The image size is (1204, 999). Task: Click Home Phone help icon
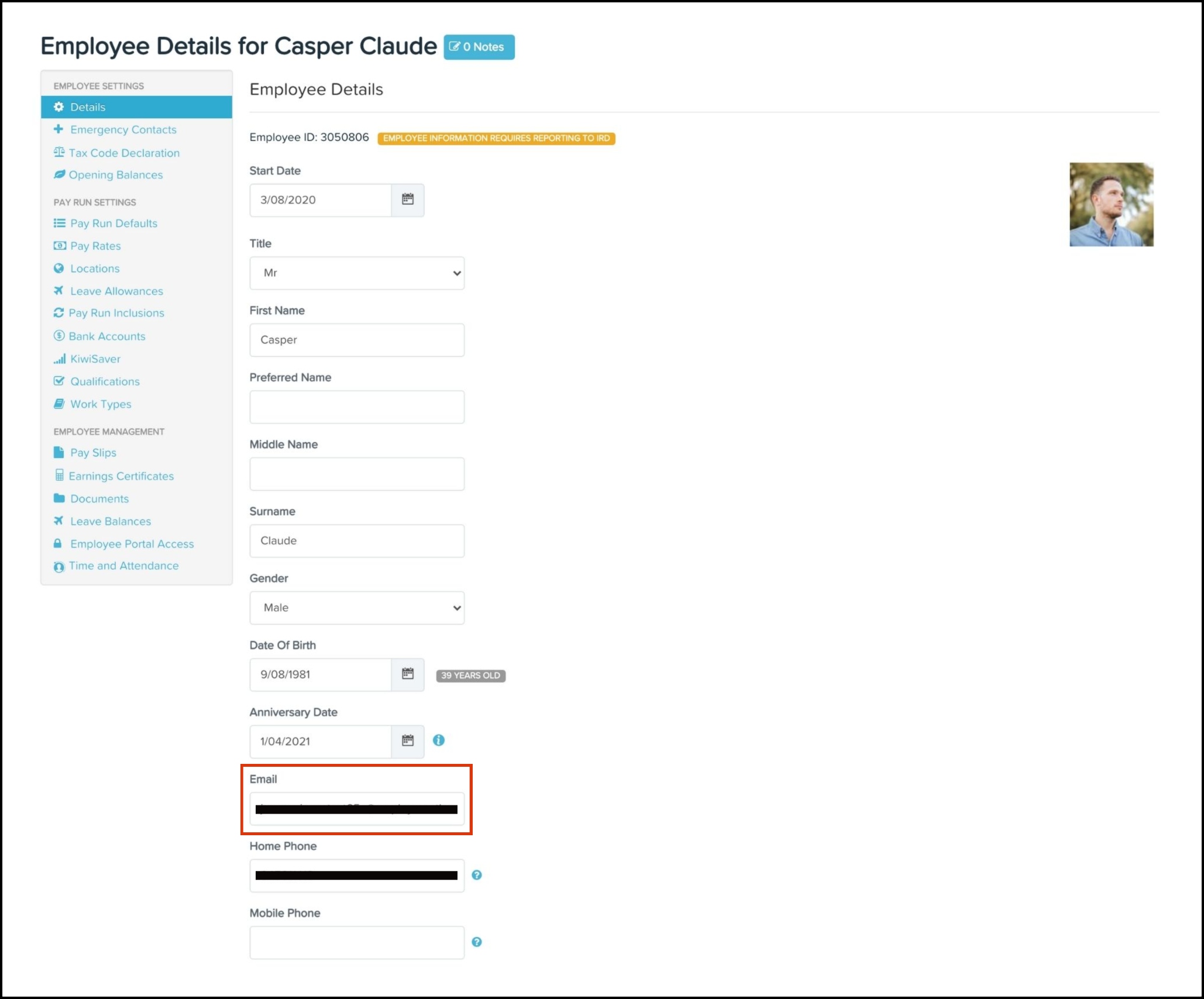click(x=476, y=875)
